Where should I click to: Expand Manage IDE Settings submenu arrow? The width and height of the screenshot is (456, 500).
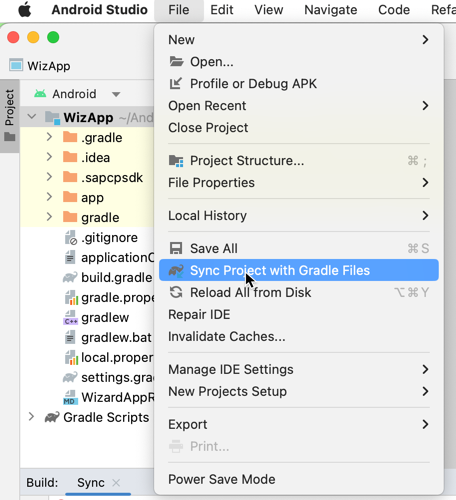tap(425, 369)
